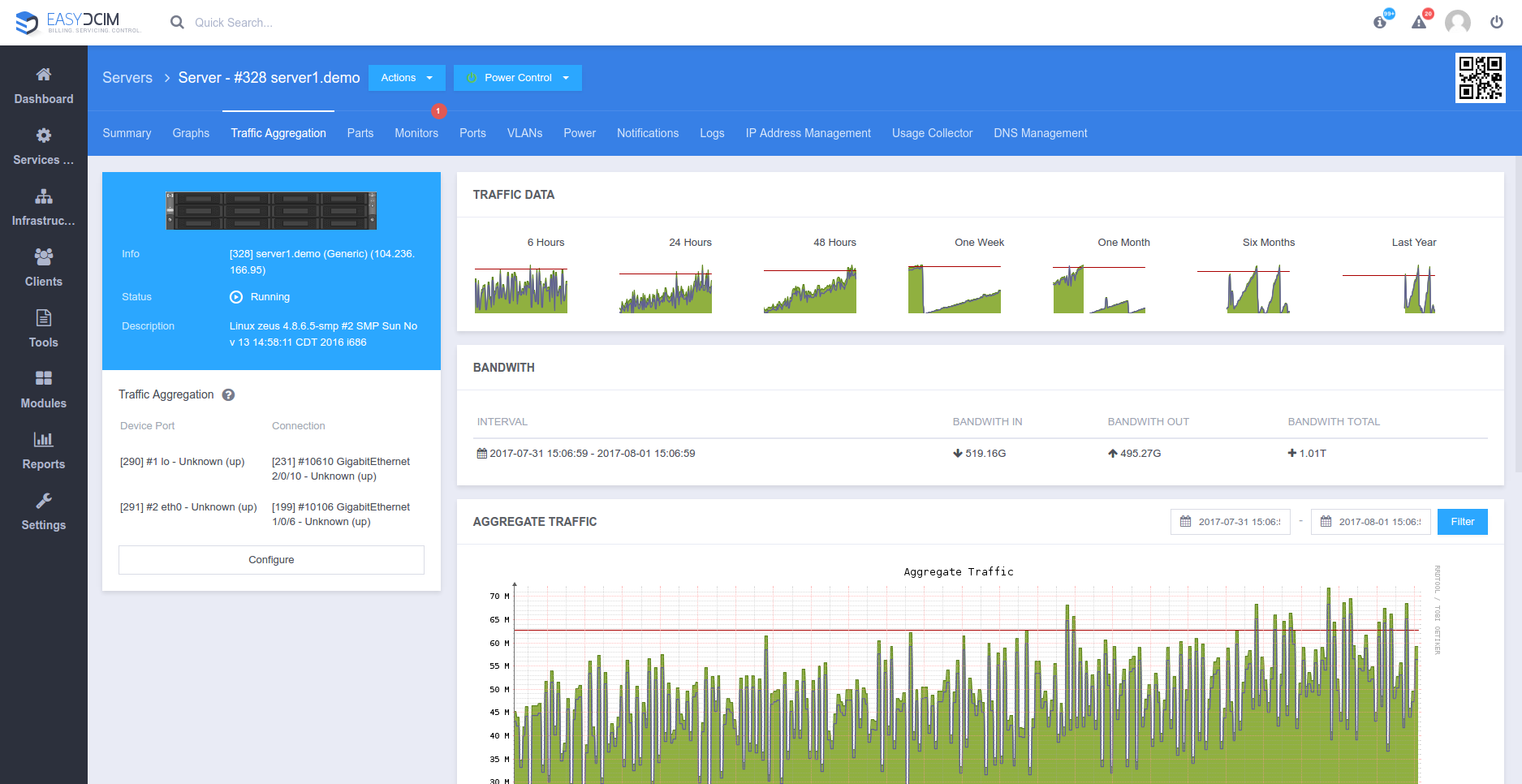Click connection '[231] #10610 GigabitEthernet 2/0/10'

[341, 469]
